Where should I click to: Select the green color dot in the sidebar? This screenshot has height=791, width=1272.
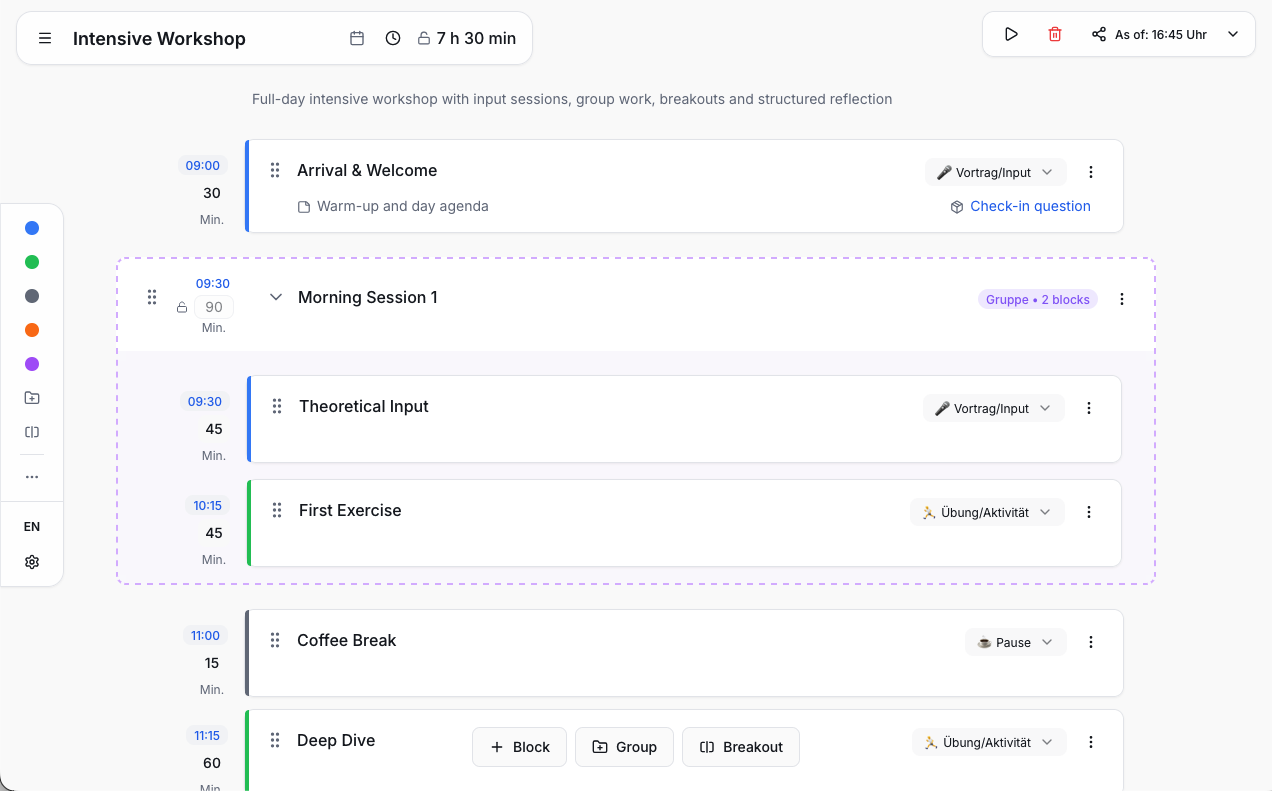pos(32,262)
